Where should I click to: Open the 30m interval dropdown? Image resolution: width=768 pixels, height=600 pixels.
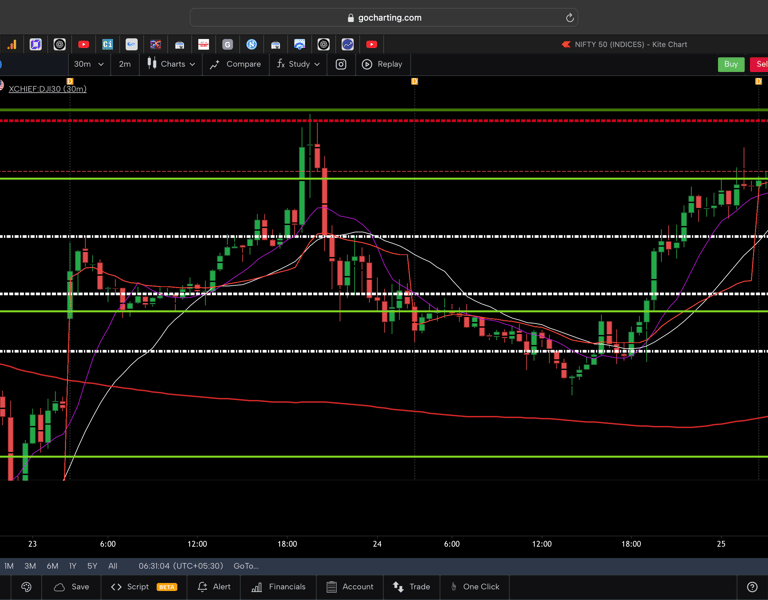pyautogui.click(x=89, y=64)
